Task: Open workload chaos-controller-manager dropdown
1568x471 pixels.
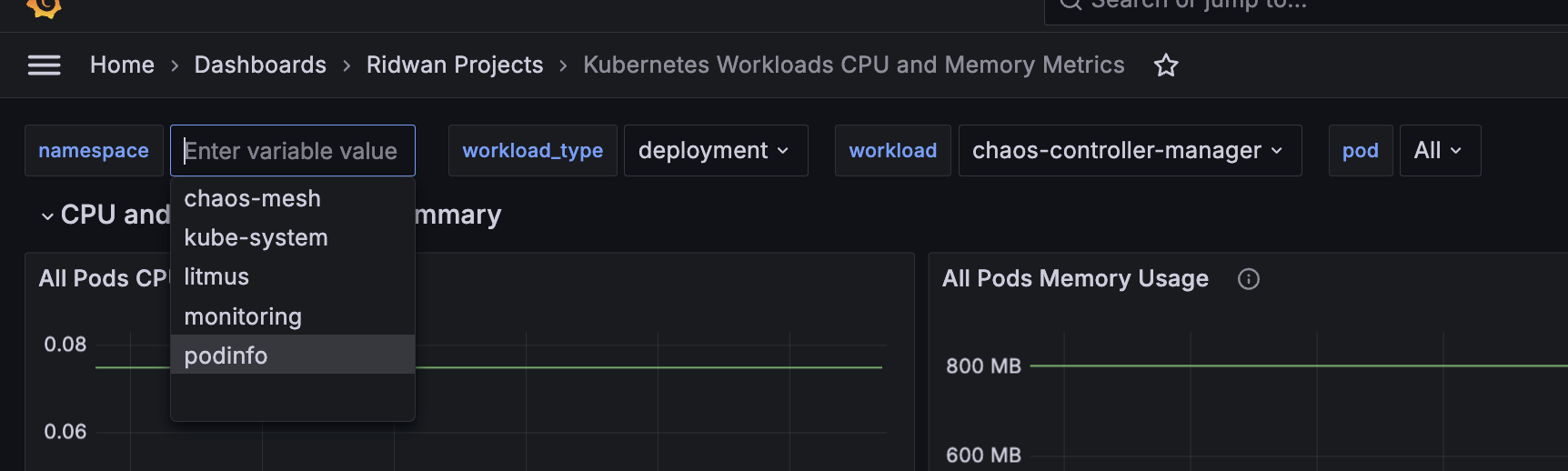Action: pyautogui.click(x=1130, y=151)
